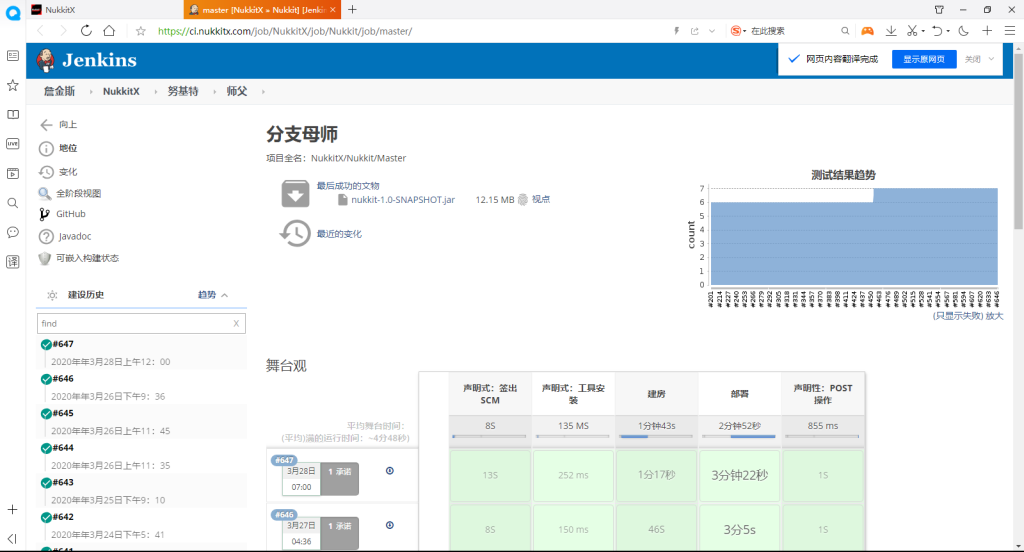Expand the address bar dropdown arrow
This screenshot has width=1024, height=552.
[712, 31]
